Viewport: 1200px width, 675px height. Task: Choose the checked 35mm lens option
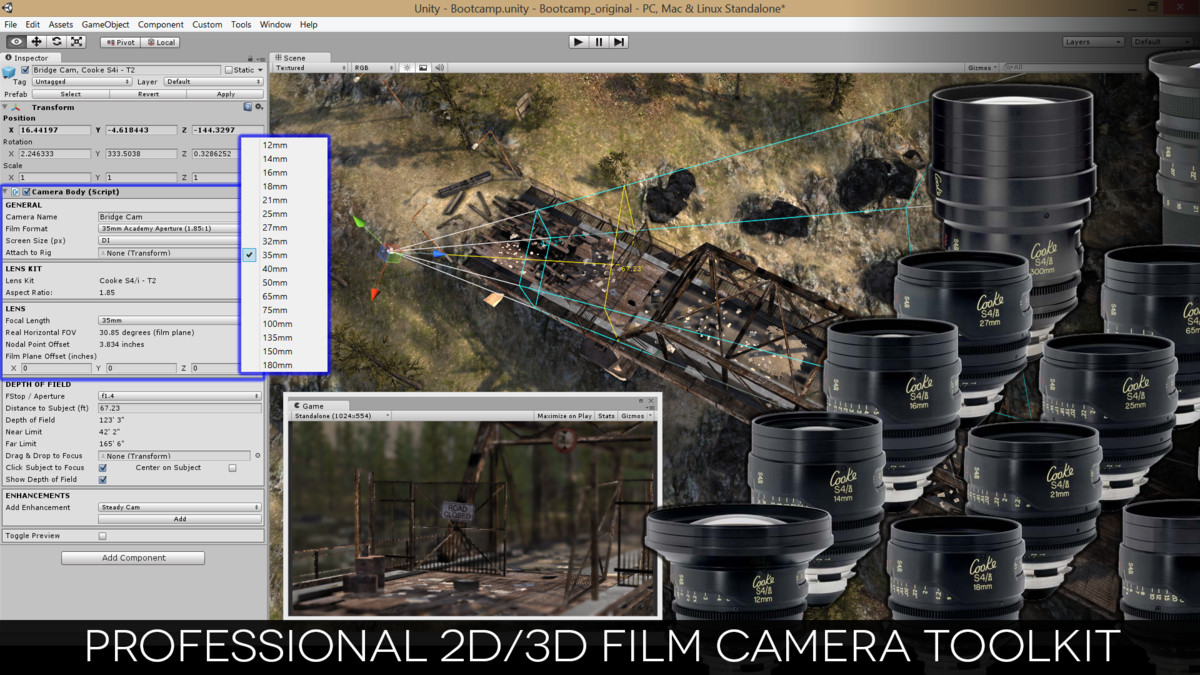click(284, 255)
